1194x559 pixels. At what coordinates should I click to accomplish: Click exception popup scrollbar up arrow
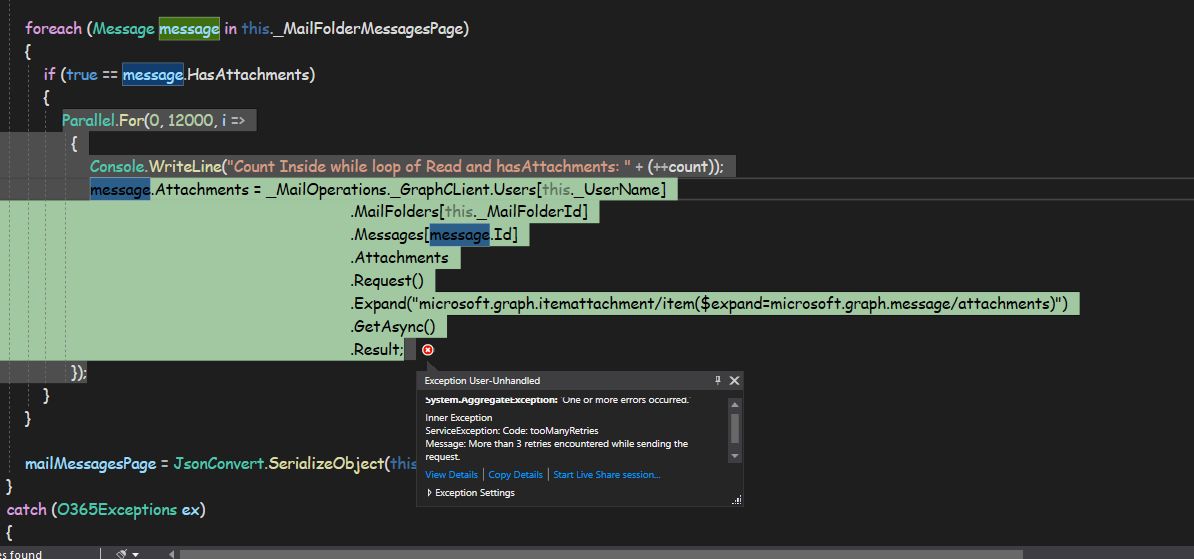tap(735, 406)
